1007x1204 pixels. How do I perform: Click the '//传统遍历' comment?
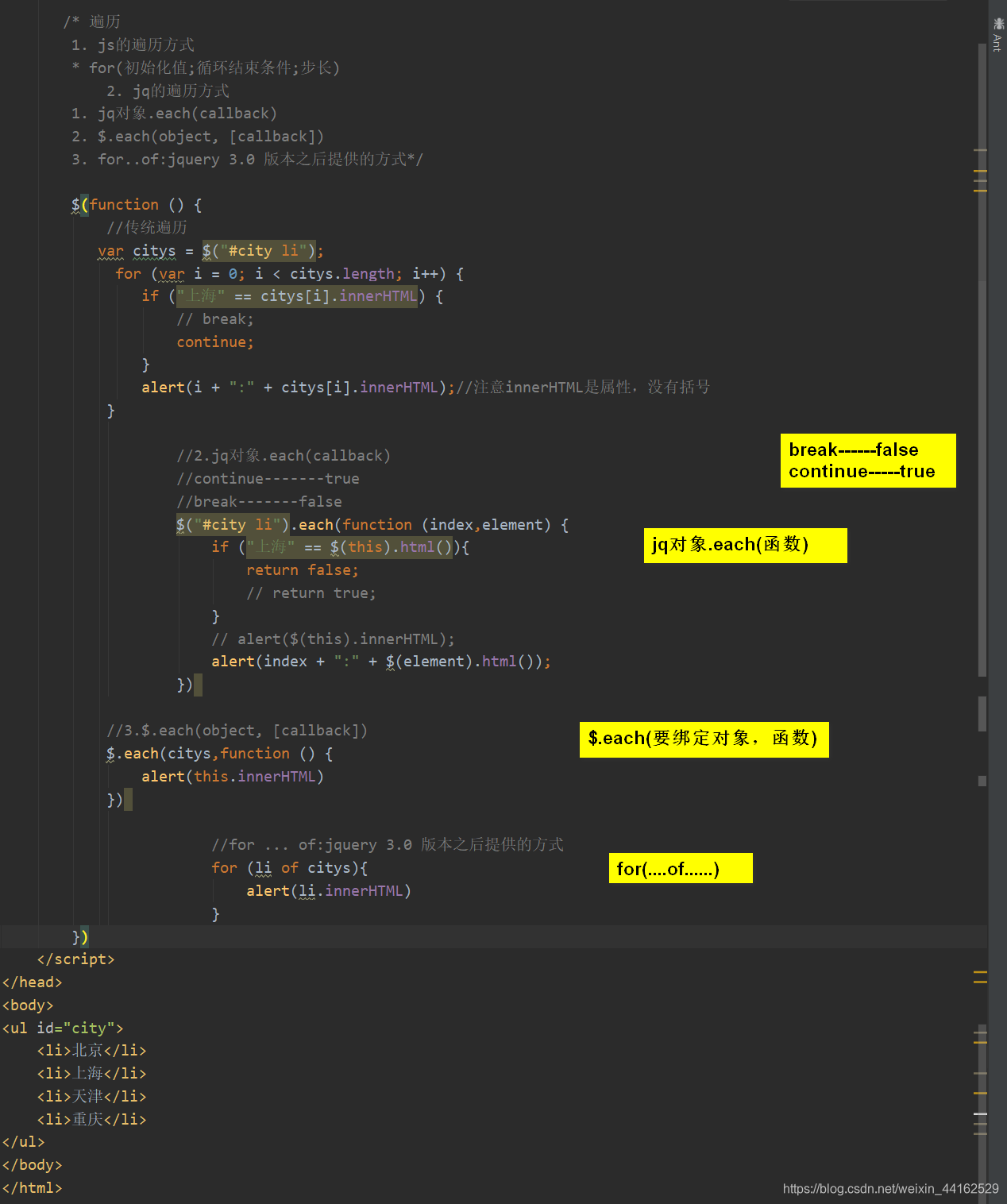coord(147,228)
